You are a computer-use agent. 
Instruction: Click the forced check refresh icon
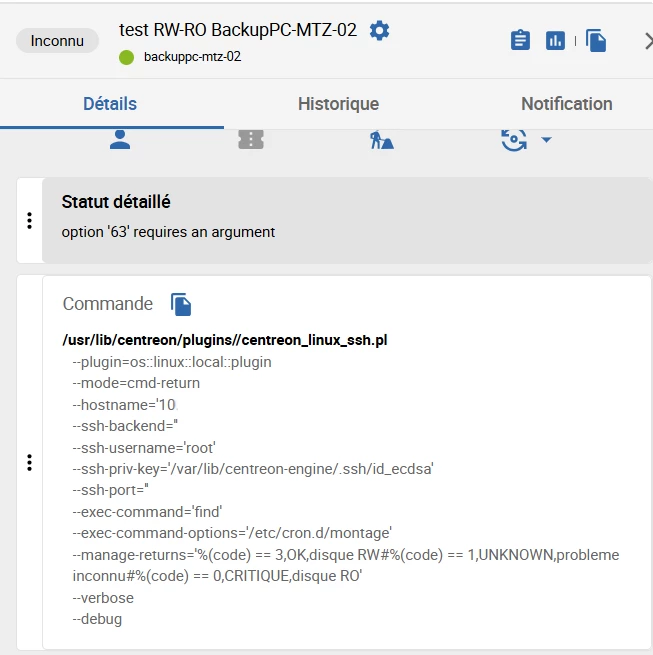pos(514,139)
